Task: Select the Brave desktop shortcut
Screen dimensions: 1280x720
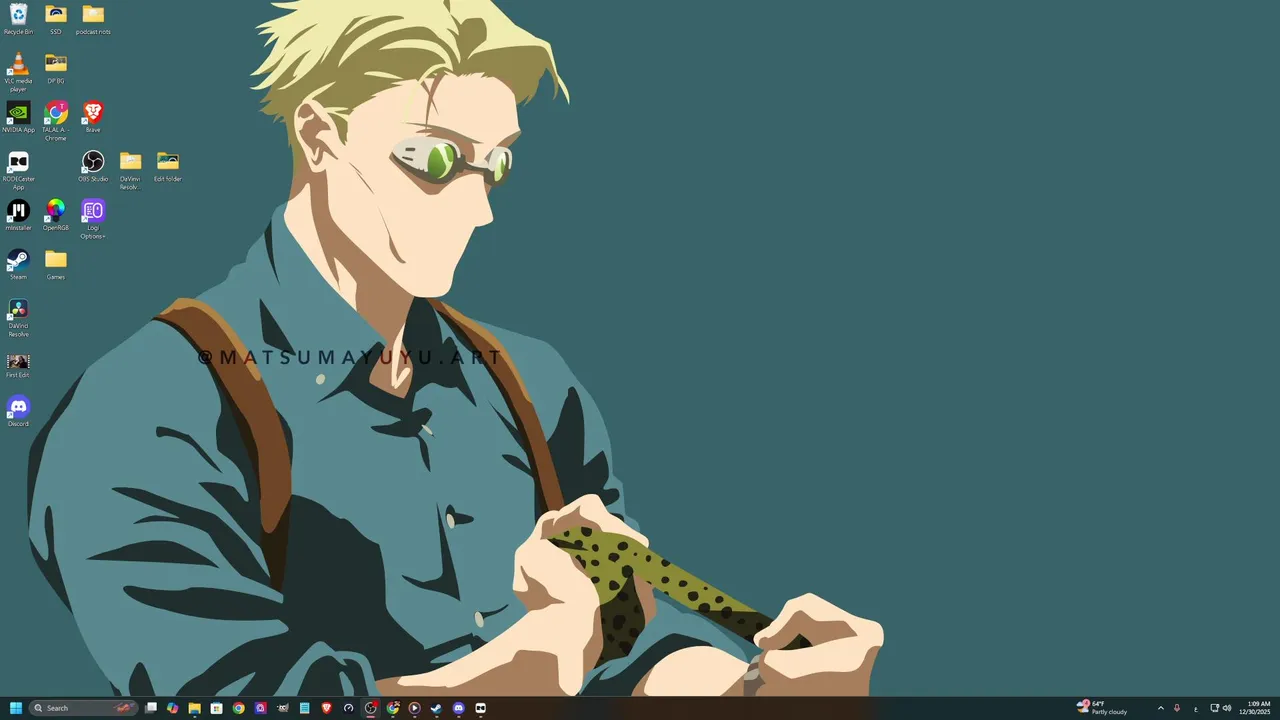Action: point(93,117)
